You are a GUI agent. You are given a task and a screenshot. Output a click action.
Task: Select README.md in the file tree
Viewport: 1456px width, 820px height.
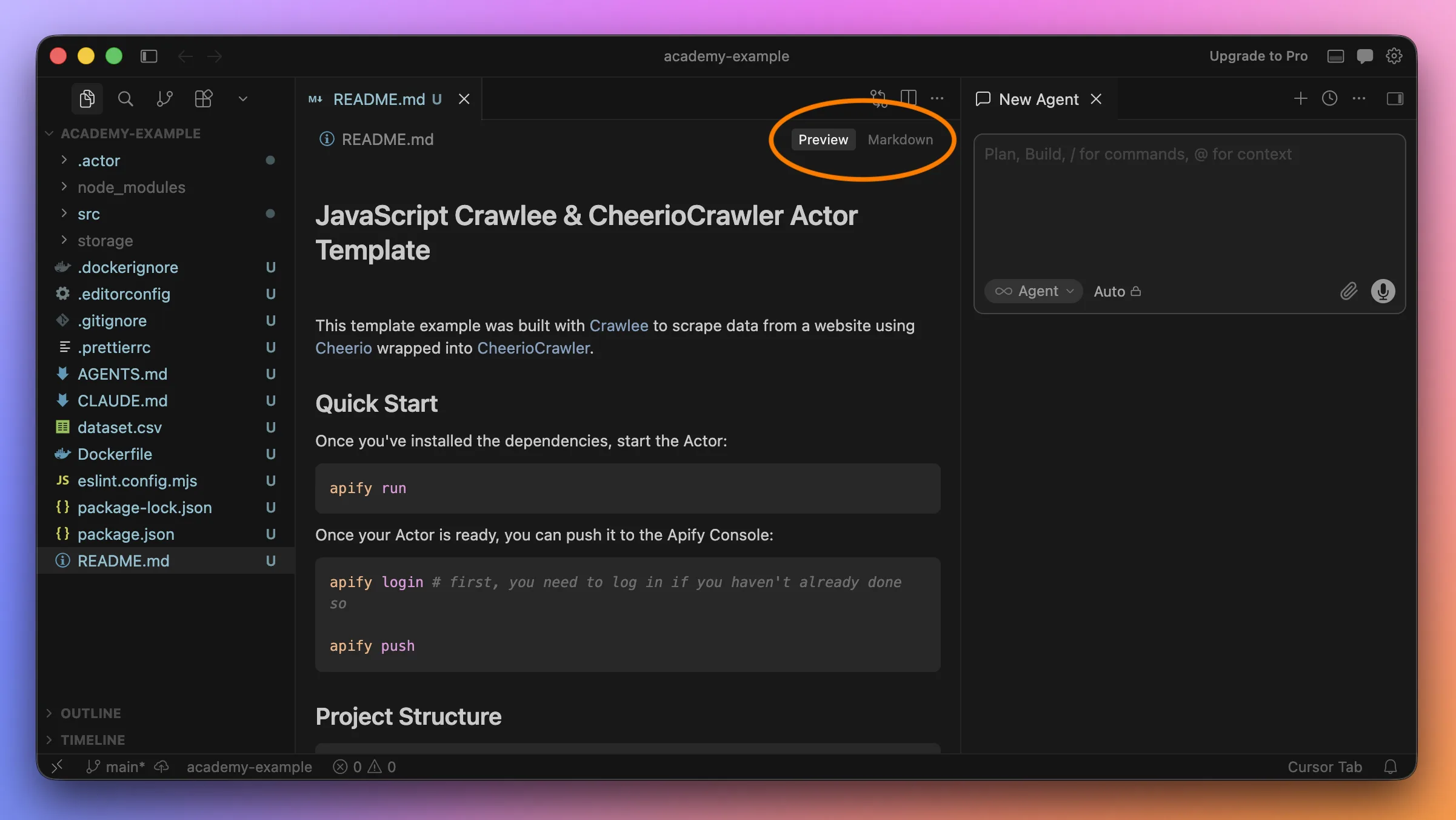point(165,560)
